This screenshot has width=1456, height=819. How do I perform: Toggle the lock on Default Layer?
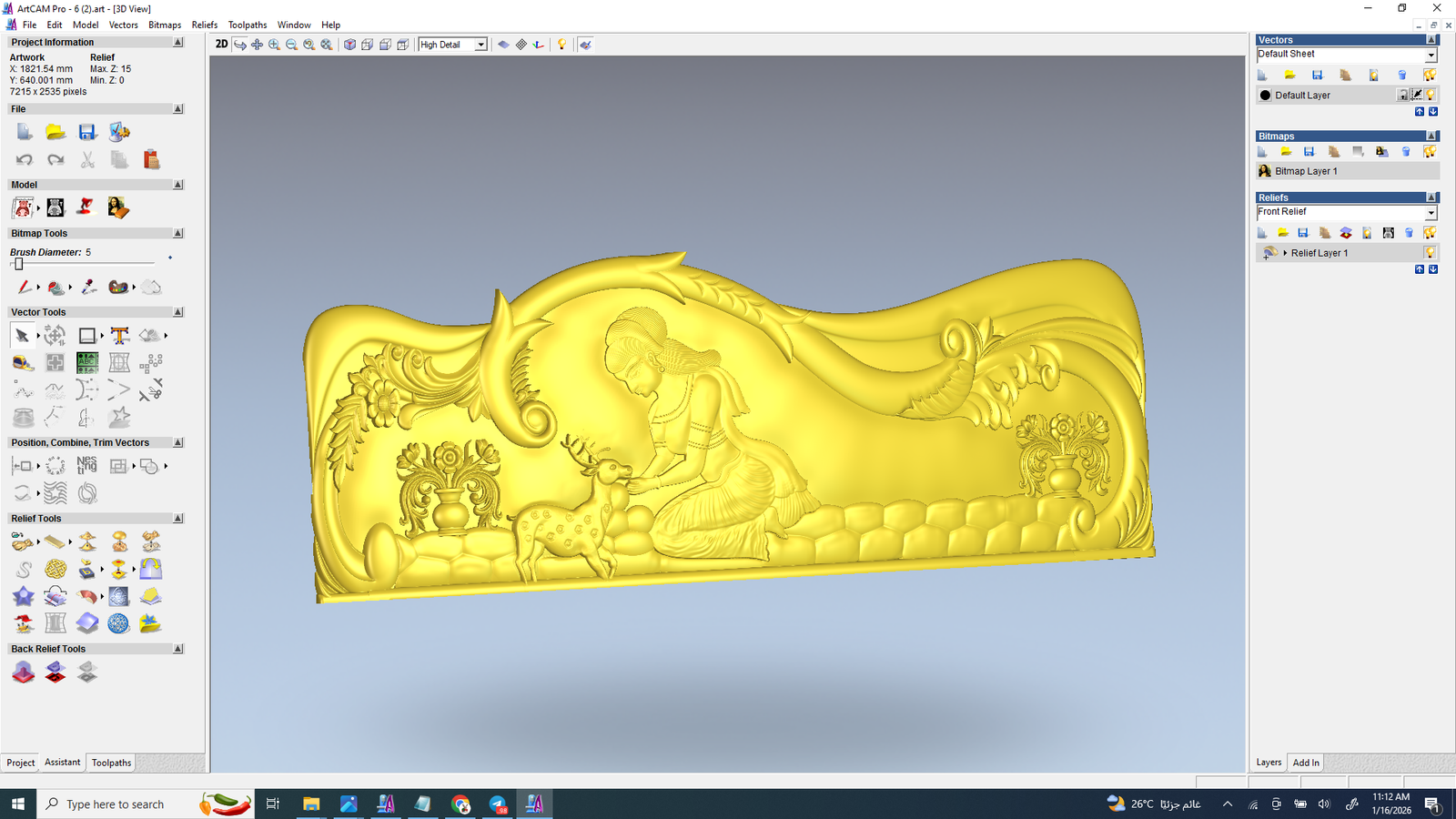[1403, 95]
